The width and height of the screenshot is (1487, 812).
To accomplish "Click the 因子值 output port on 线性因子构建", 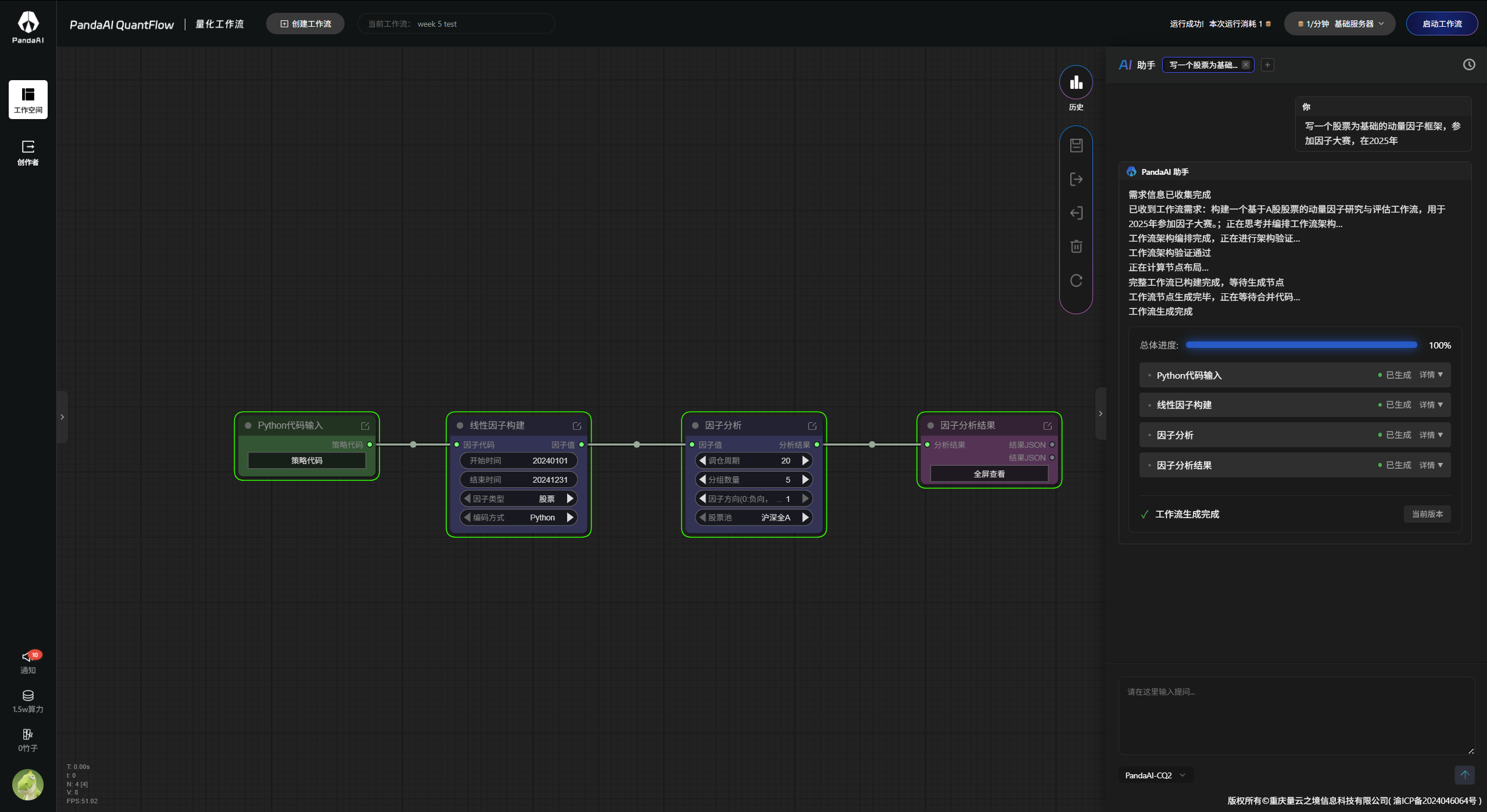I will click(582, 445).
